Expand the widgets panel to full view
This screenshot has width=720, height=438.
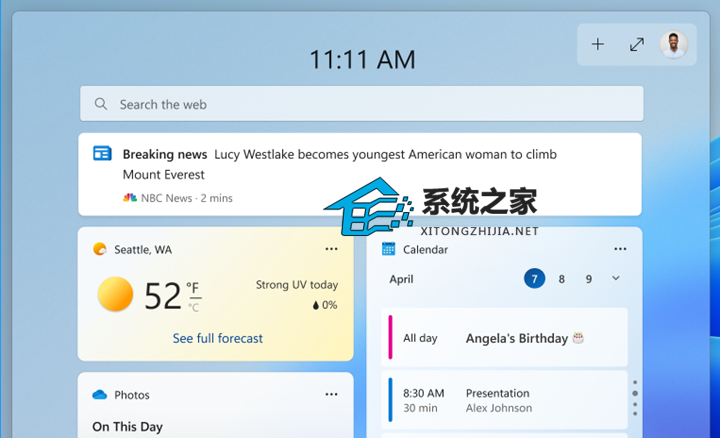(x=636, y=45)
